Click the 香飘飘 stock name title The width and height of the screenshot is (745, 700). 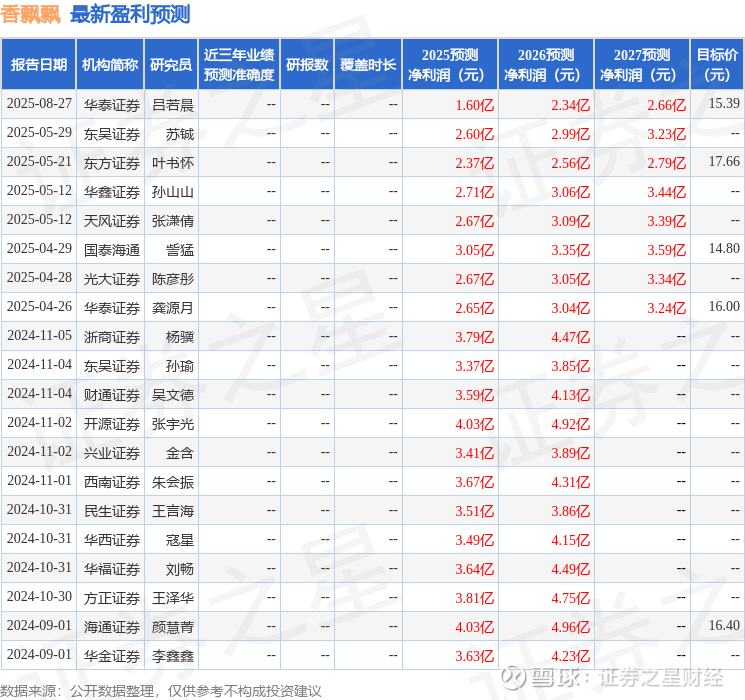click(30, 14)
